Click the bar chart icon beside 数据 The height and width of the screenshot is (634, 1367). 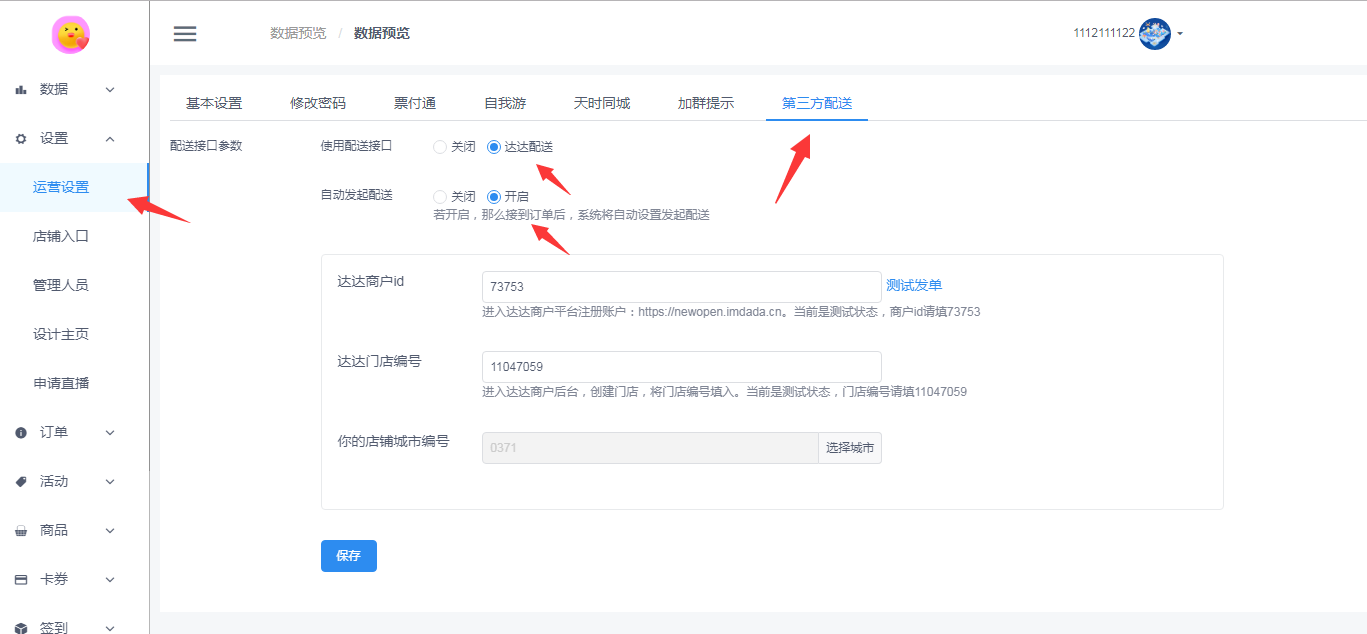tap(21, 89)
